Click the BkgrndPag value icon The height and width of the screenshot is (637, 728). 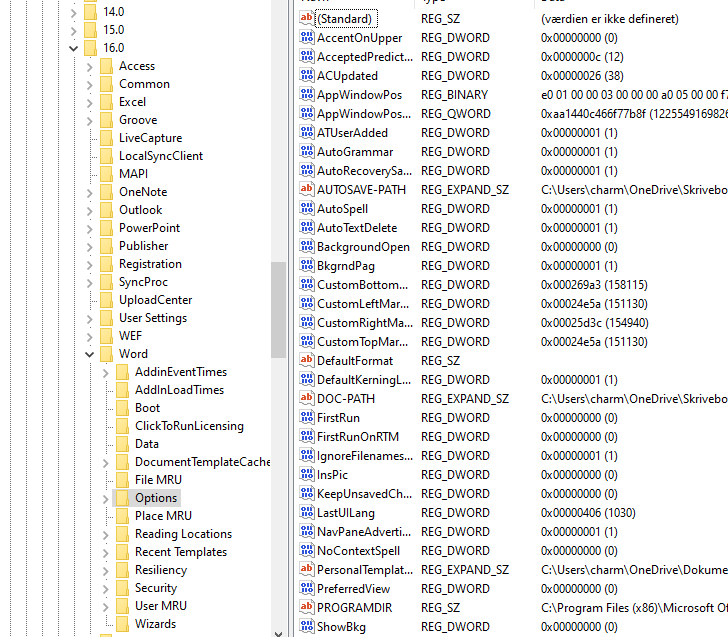point(306,265)
